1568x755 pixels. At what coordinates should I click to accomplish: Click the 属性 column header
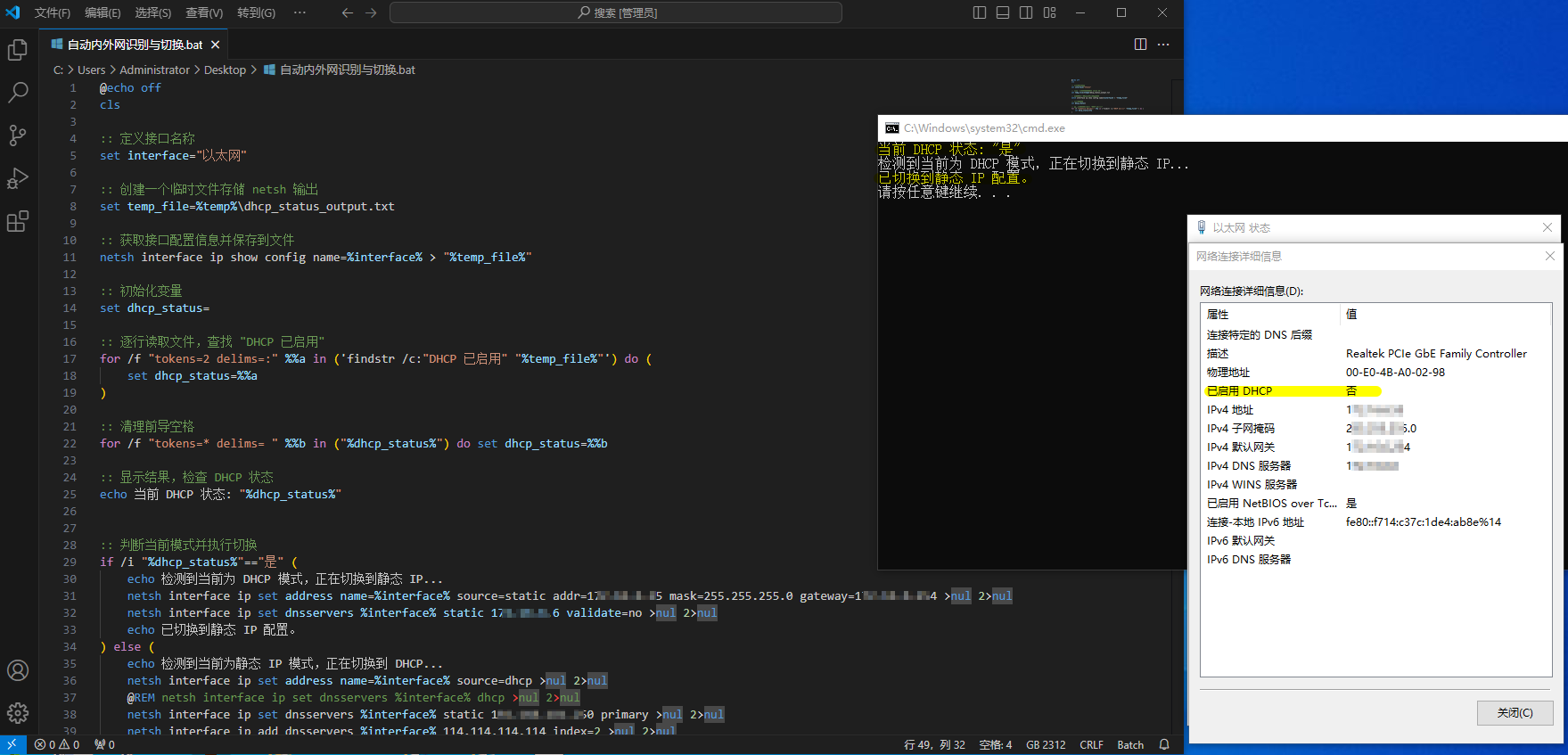[1269, 314]
